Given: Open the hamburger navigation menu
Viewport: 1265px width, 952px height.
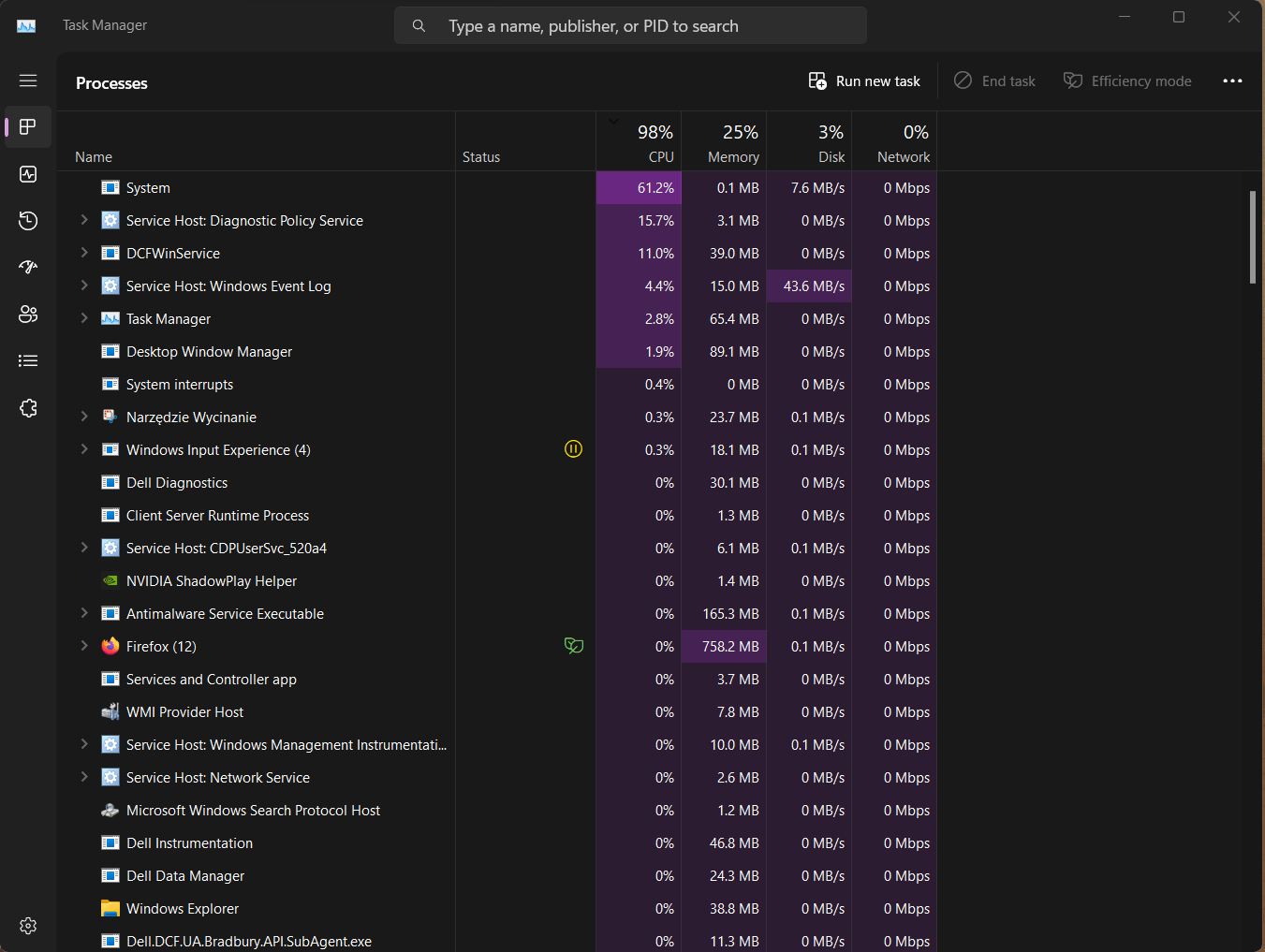Looking at the screenshot, I should click(28, 81).
